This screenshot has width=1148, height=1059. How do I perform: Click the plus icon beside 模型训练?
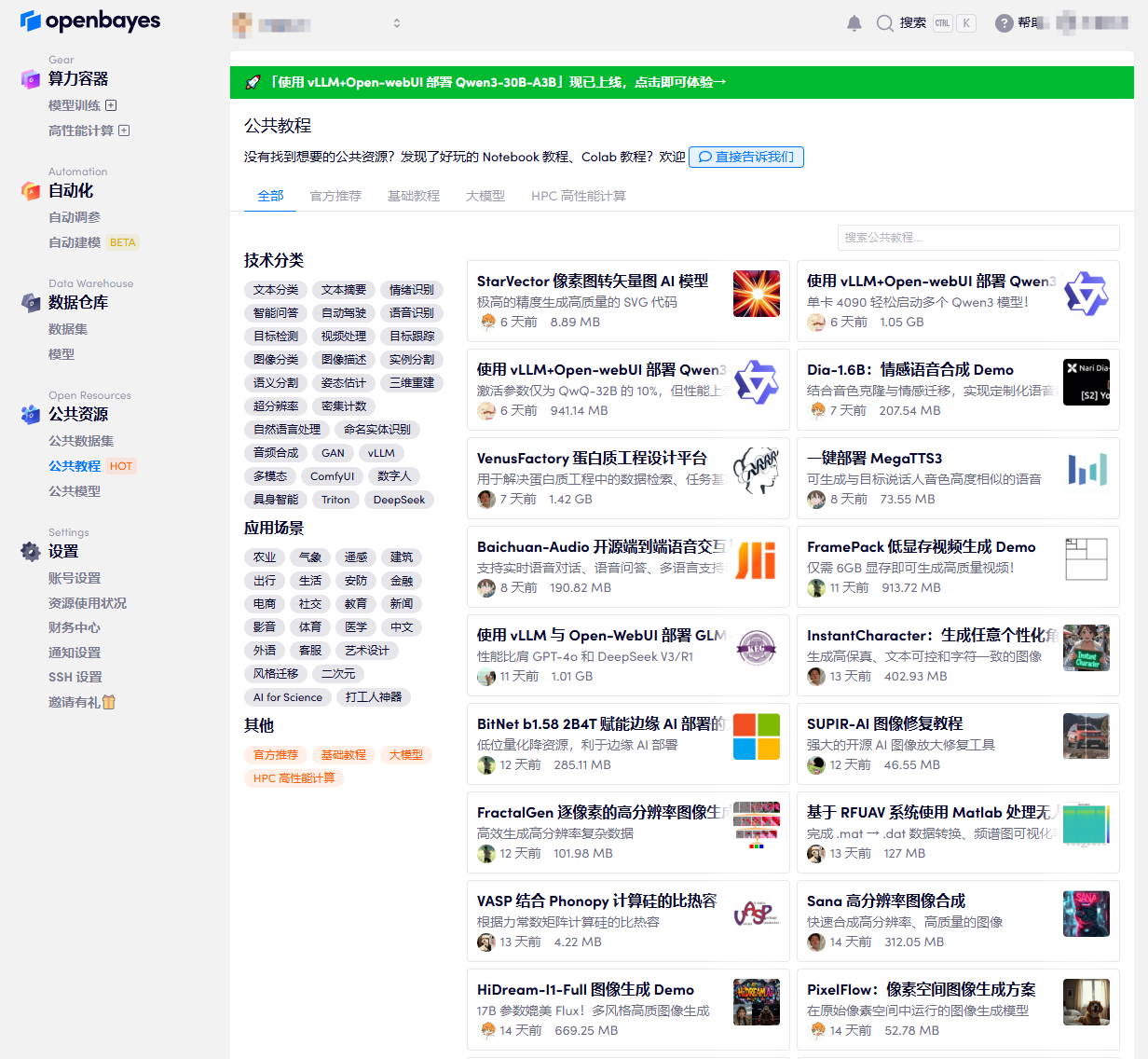click(x=112, y=105)
